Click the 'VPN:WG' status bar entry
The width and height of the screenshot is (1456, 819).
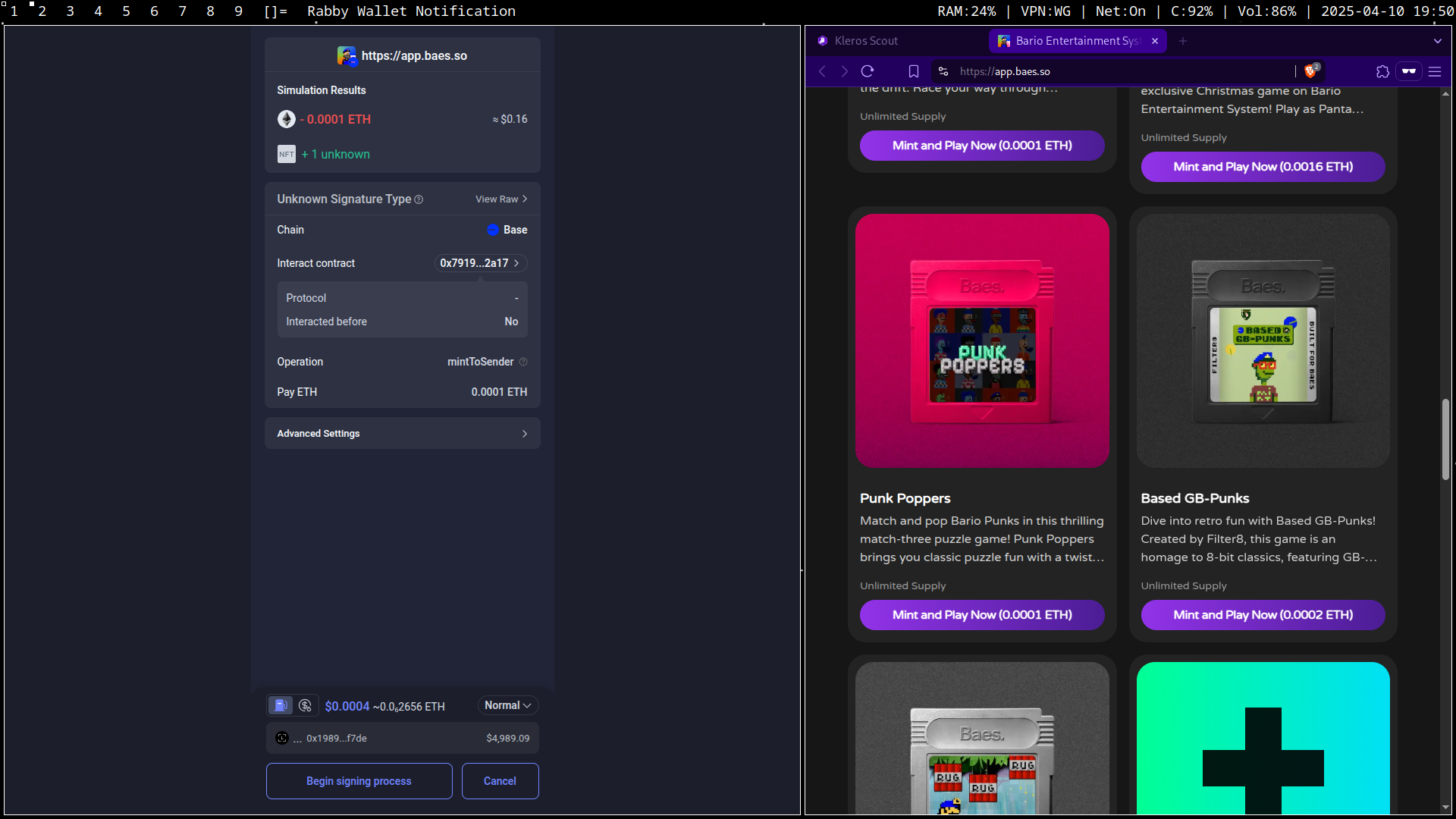point(1046,11)
